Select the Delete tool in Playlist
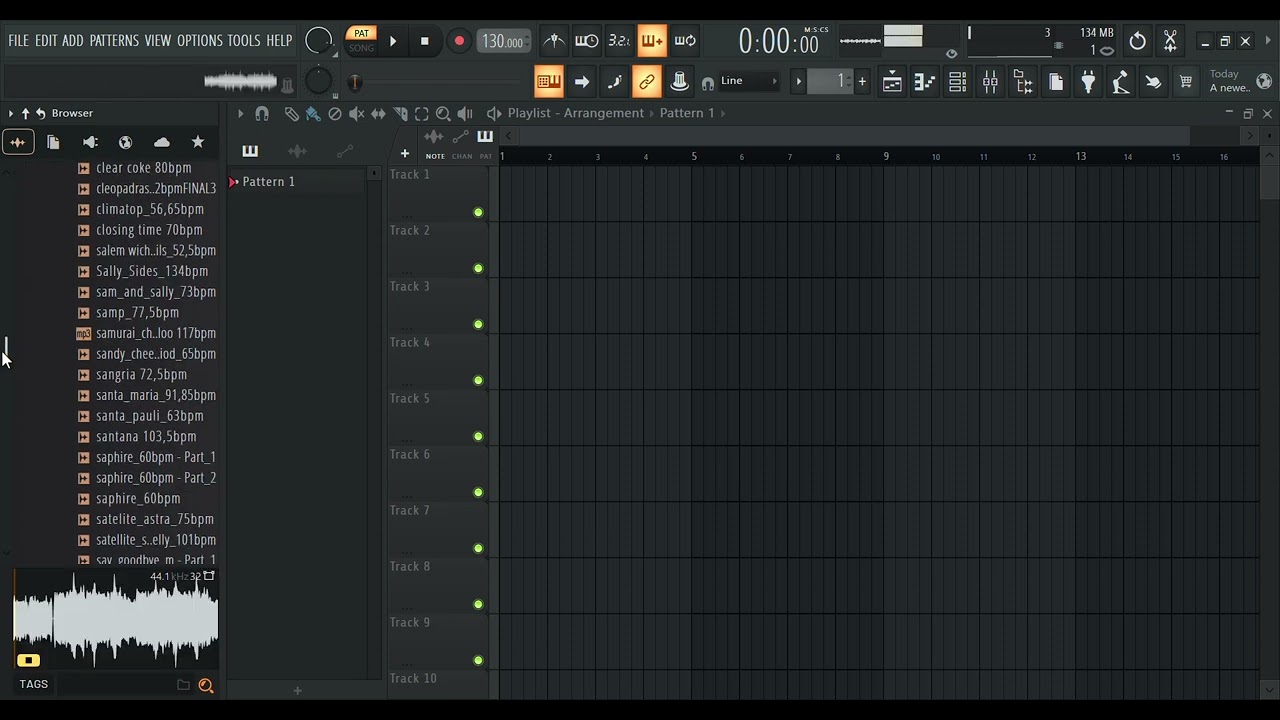 (x=335, y=114)
